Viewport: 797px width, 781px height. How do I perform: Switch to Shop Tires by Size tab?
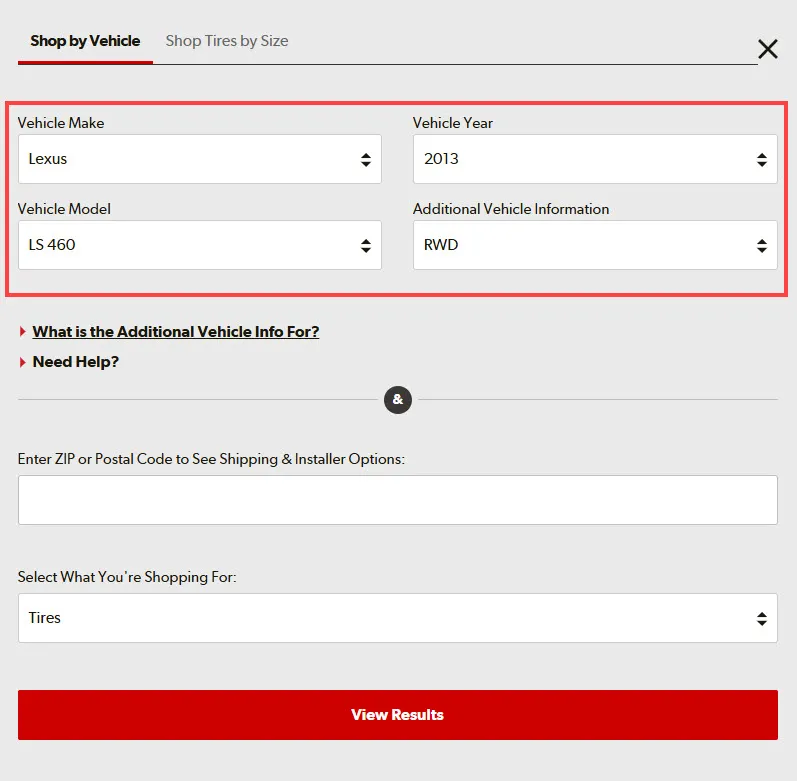click(x=227, y=41)
